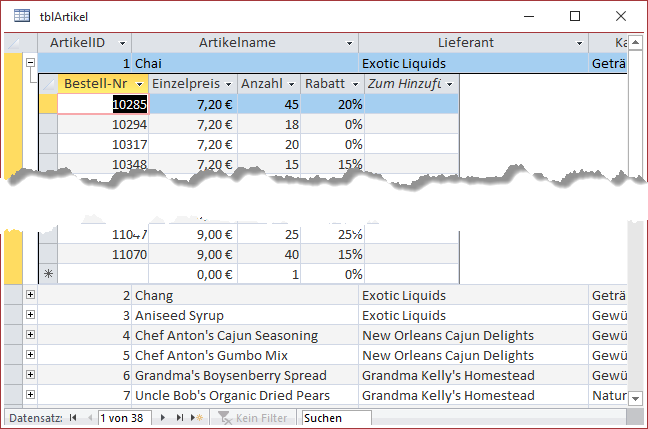
Task: Click the tblArtikel table icon in title bar
Action: (21, 16)
